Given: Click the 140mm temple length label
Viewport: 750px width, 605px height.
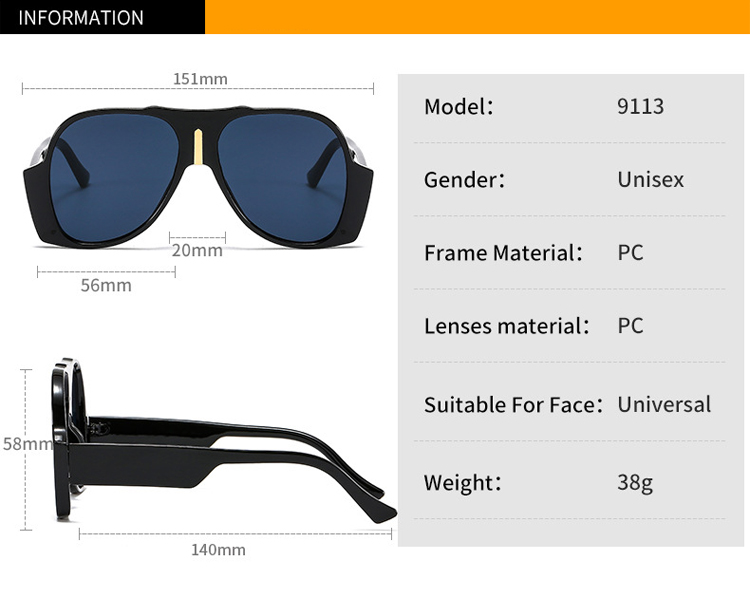Looking at the screenshot, I should point(218,550).
